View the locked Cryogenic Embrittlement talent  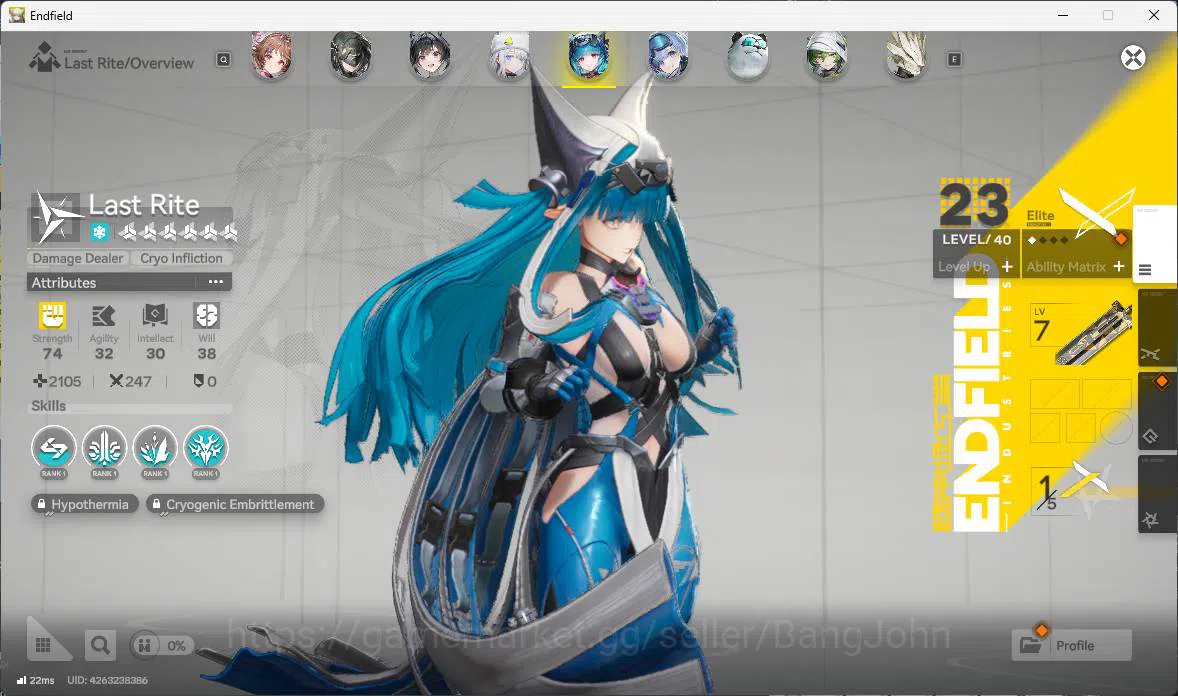[x=235, y=504]
